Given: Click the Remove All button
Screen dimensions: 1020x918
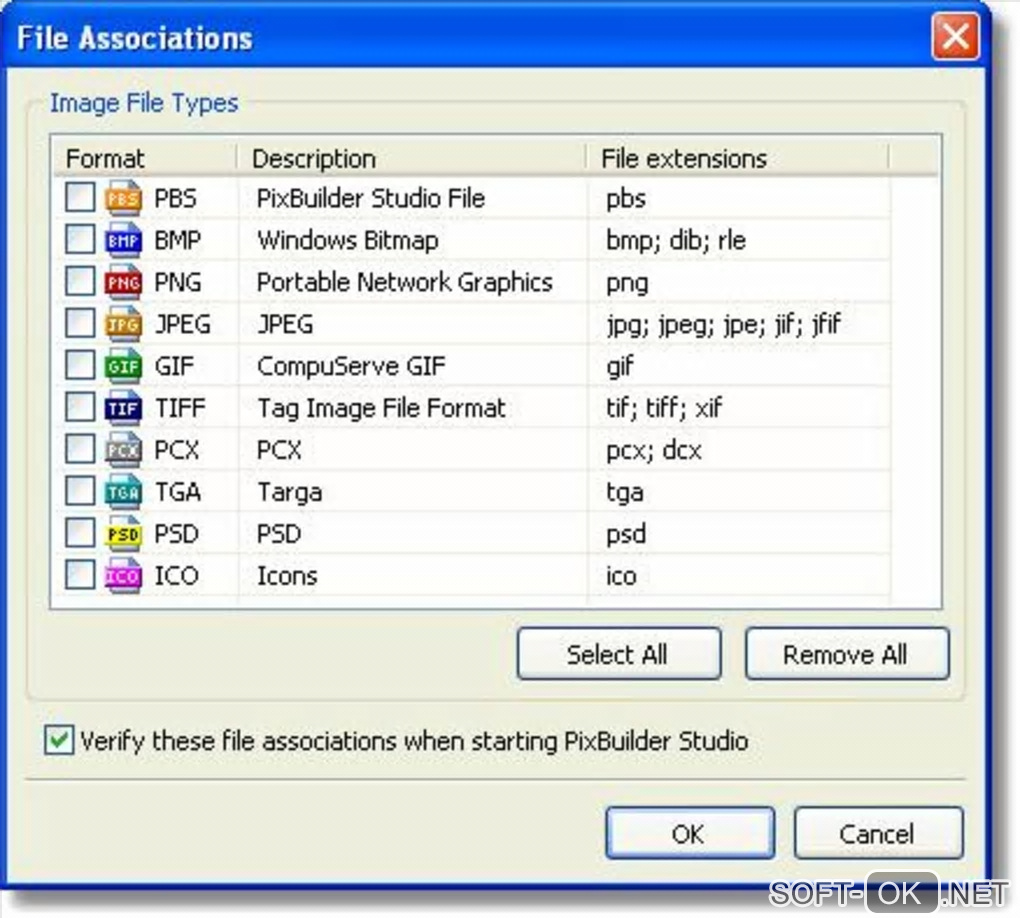Looking at the screenshot, I should point(846,654).
